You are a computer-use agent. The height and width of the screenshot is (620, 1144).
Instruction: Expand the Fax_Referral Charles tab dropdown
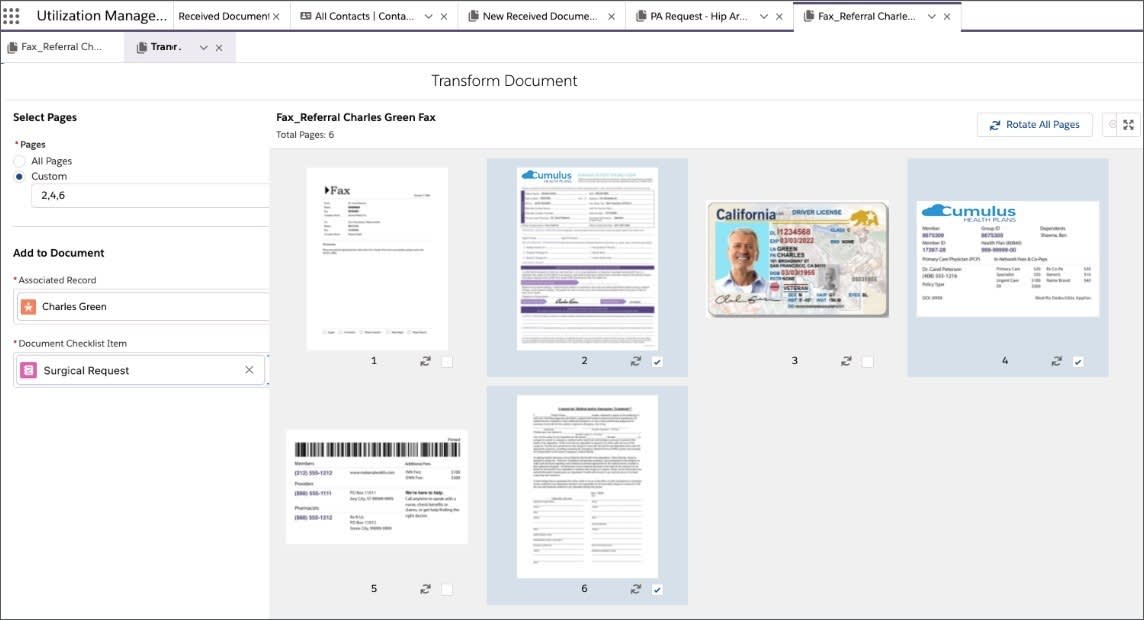pyautogui.click(x=932, y=16)
